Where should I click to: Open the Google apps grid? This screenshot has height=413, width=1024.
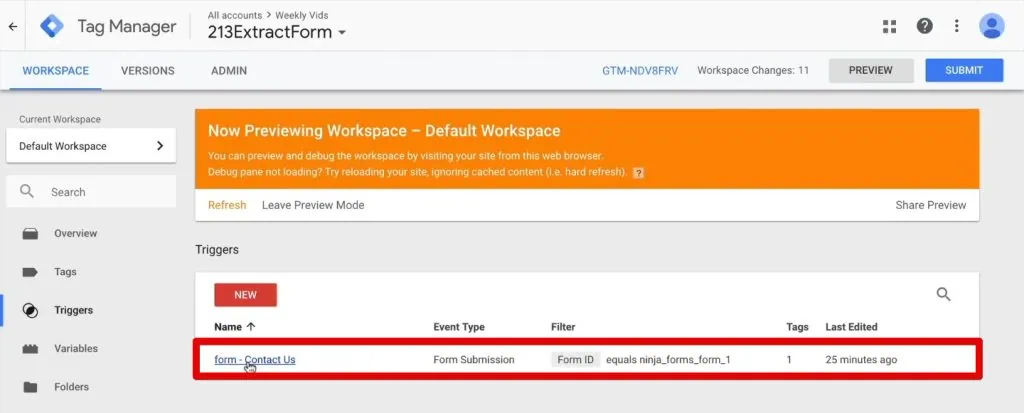coord(890,27)
